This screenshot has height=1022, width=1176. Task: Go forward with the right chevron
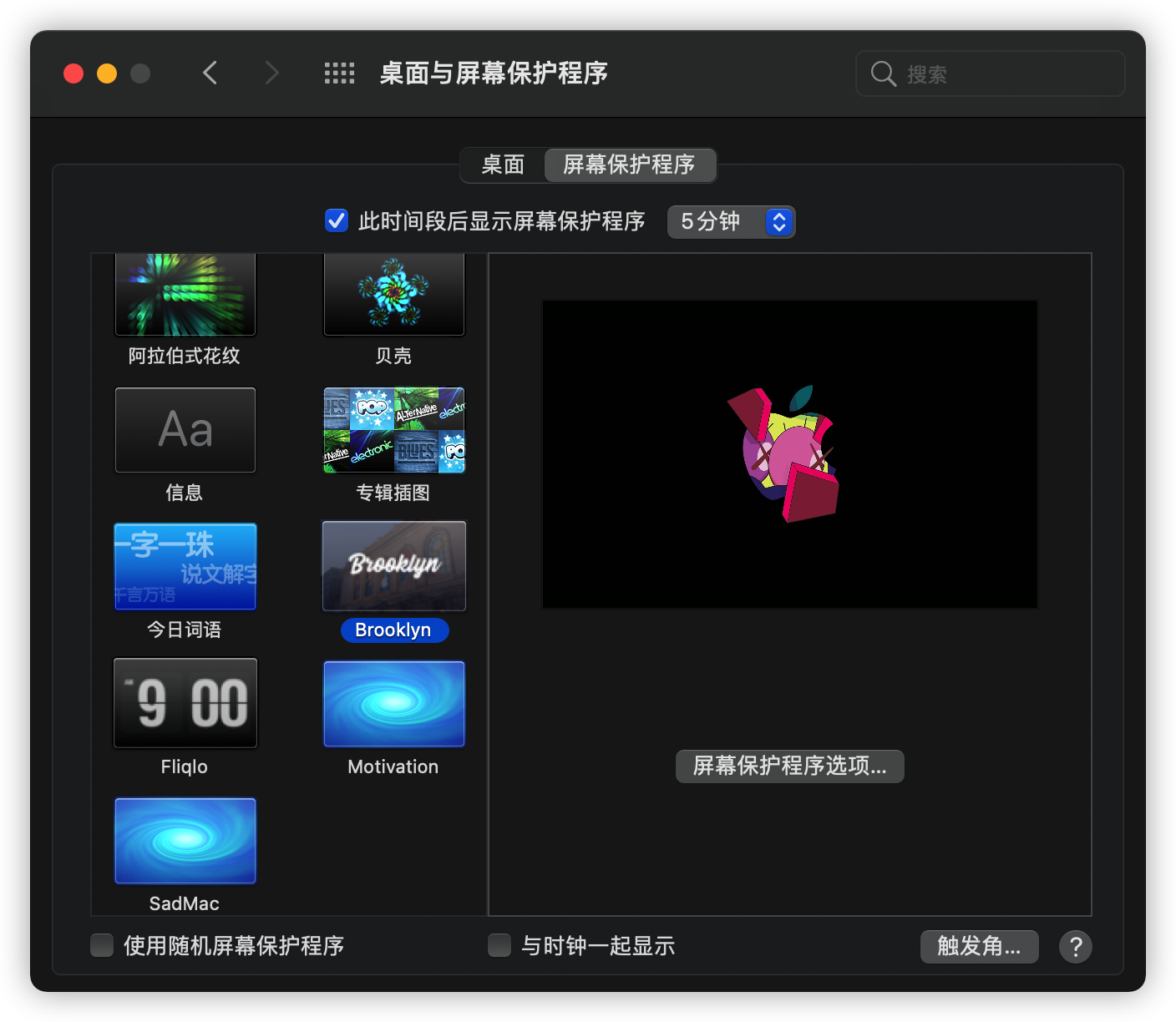pos(271,73)
